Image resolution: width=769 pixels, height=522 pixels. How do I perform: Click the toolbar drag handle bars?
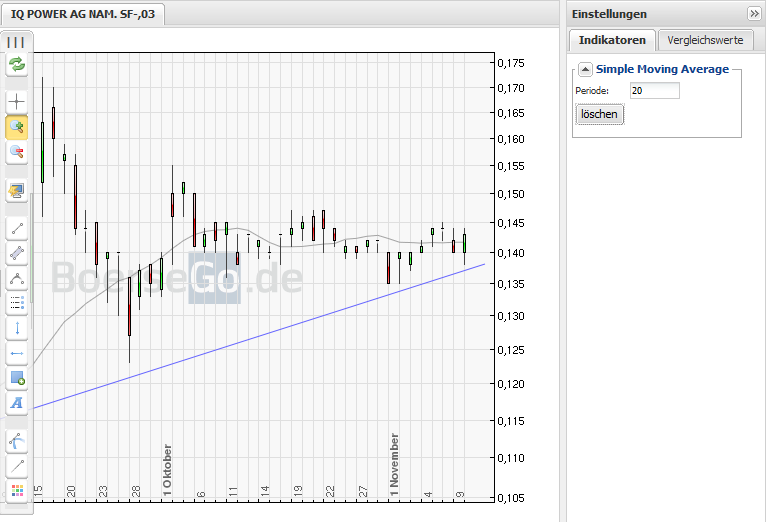pos(16,42)
